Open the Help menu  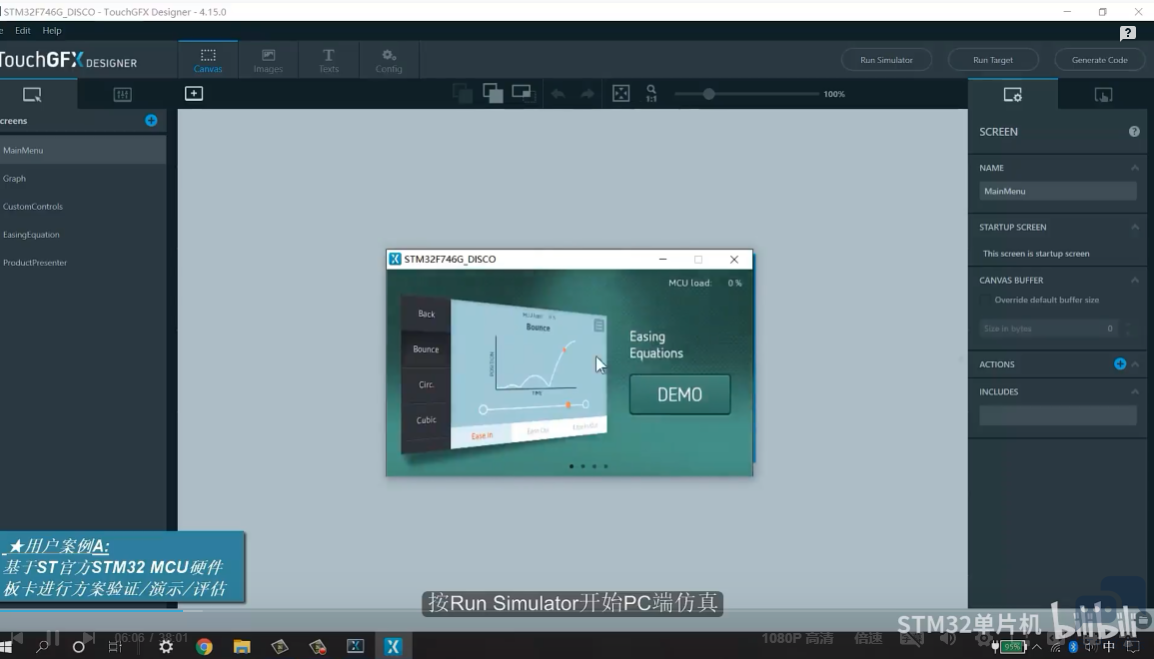[52, 30]
